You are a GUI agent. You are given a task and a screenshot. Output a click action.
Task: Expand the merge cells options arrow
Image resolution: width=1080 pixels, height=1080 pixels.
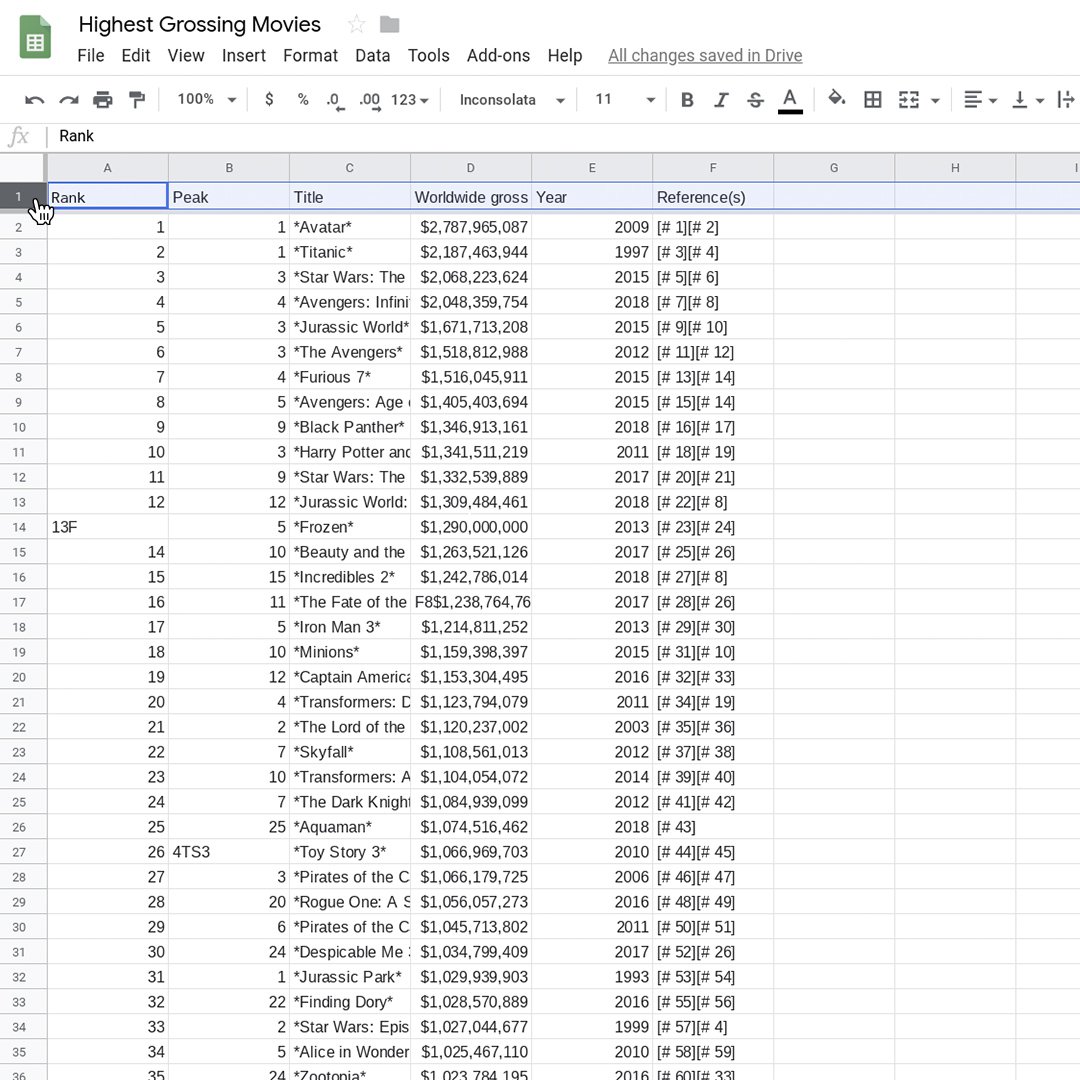pos(935,101)
